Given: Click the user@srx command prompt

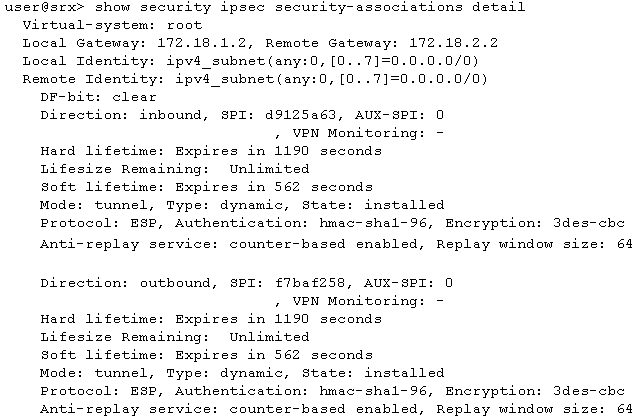Looking at the screenshot, I should (x=44, y=7).
